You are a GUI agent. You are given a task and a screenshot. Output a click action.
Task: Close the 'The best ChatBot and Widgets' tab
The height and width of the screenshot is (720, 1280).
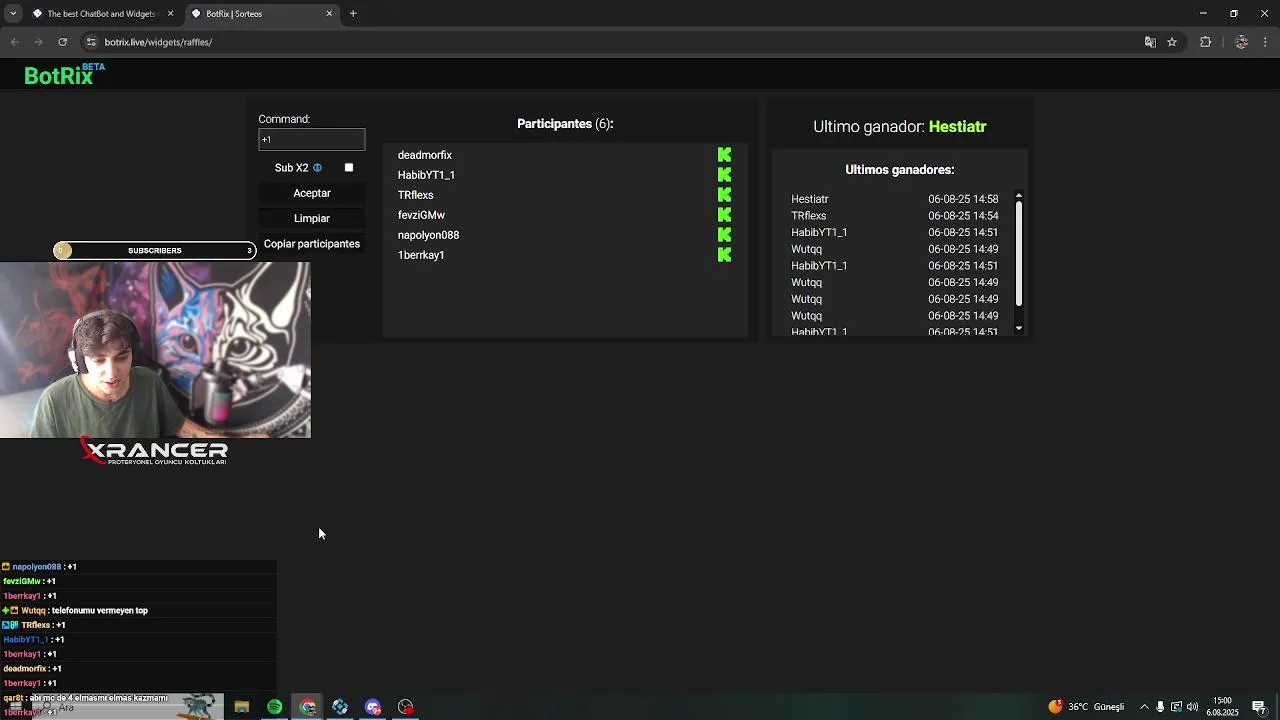coord(170,14)
